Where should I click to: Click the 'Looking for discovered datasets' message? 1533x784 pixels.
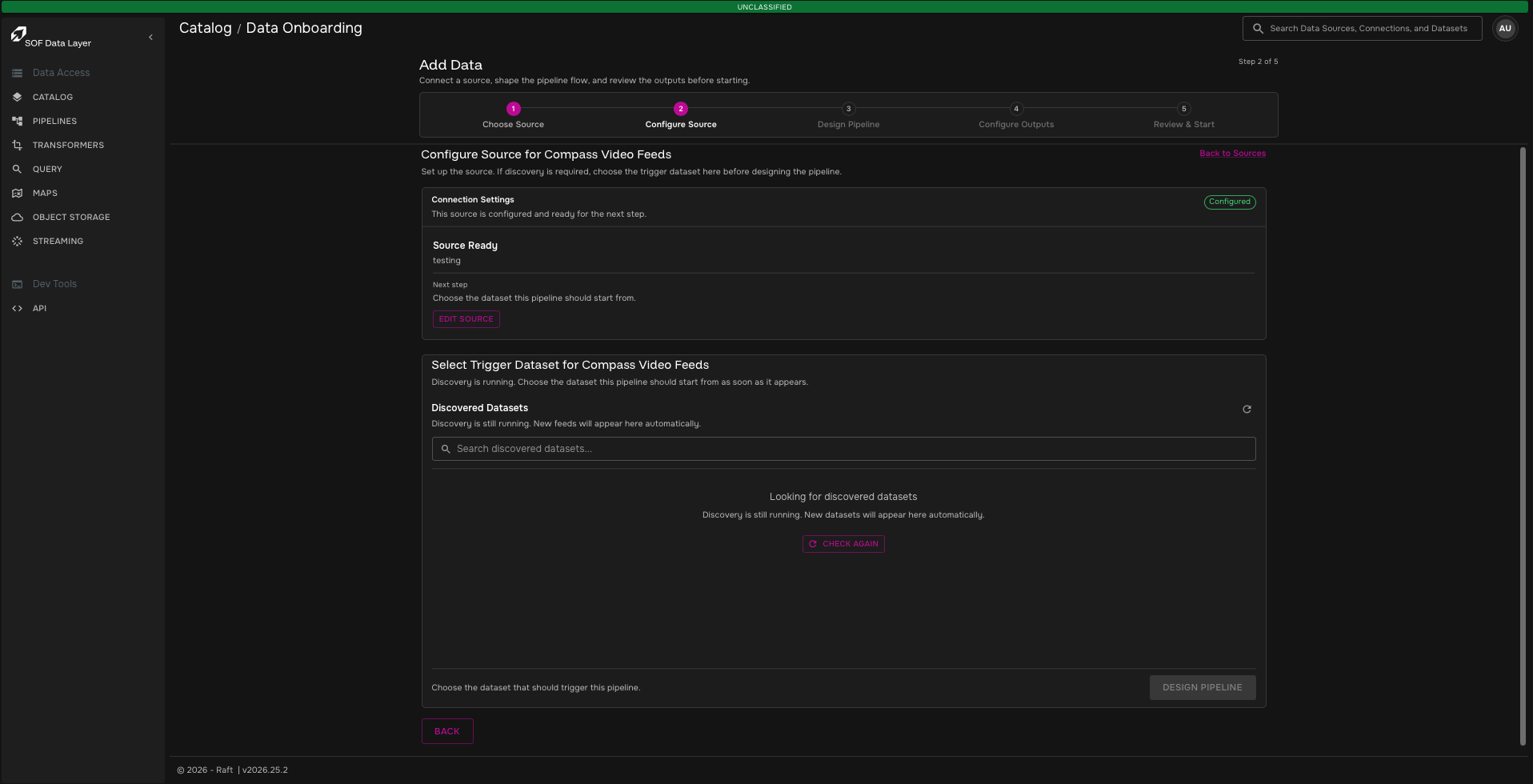point(843,497)
